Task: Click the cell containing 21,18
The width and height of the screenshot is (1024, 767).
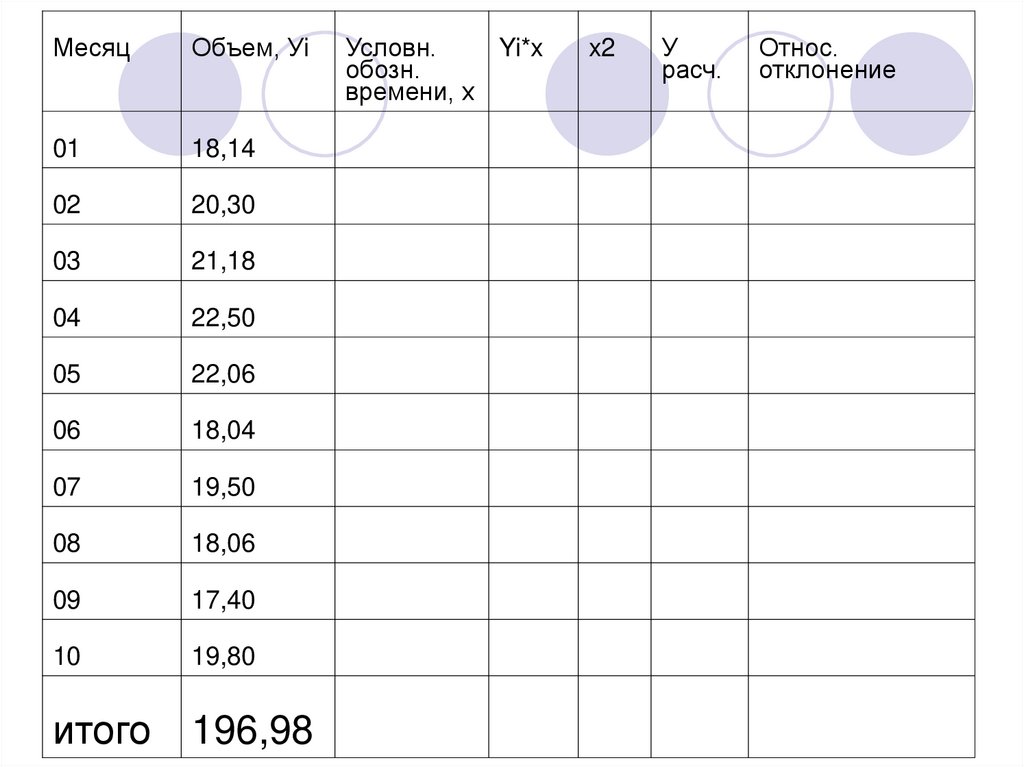Action: [x=225, y=262]
